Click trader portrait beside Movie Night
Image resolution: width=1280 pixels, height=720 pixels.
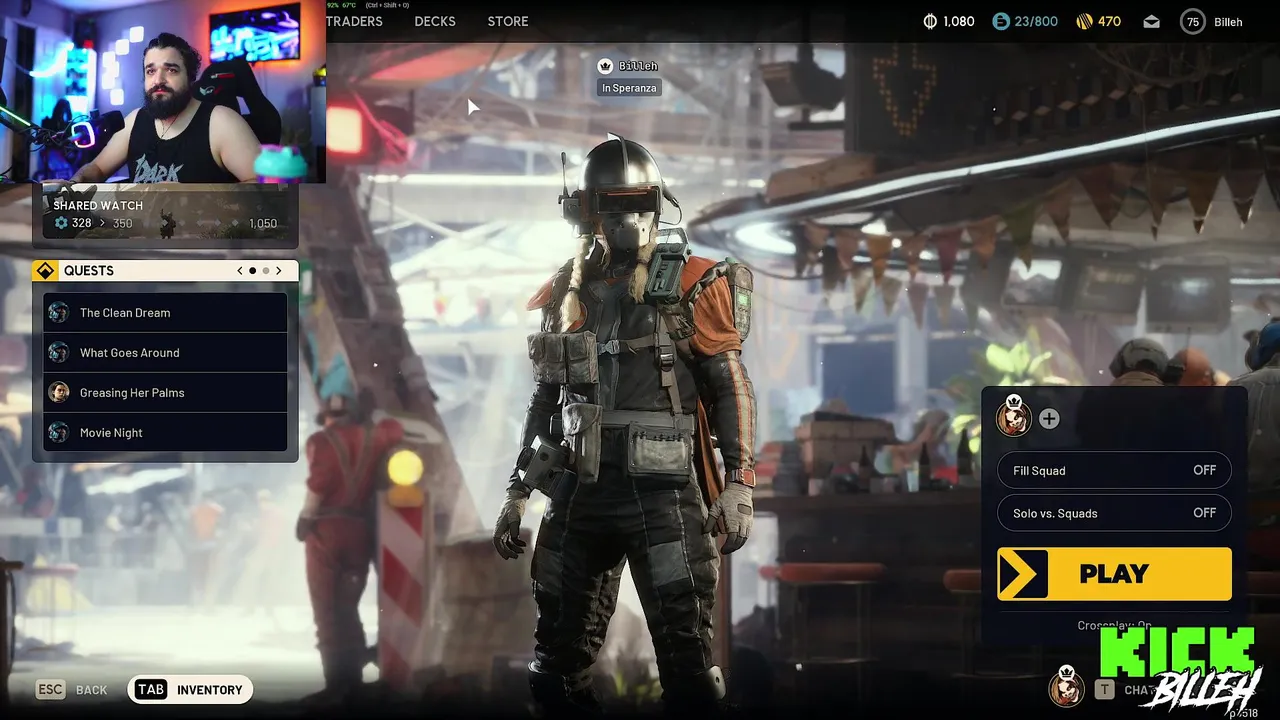(59, 433)
